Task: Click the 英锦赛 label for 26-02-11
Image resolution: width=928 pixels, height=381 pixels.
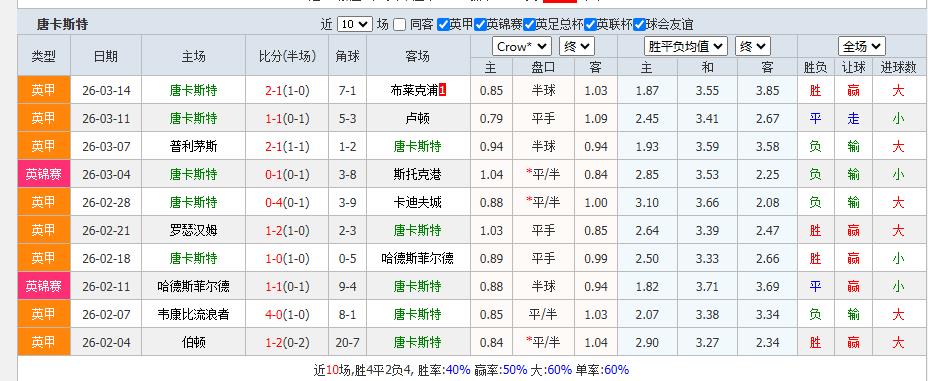Action: click(44, 286)
